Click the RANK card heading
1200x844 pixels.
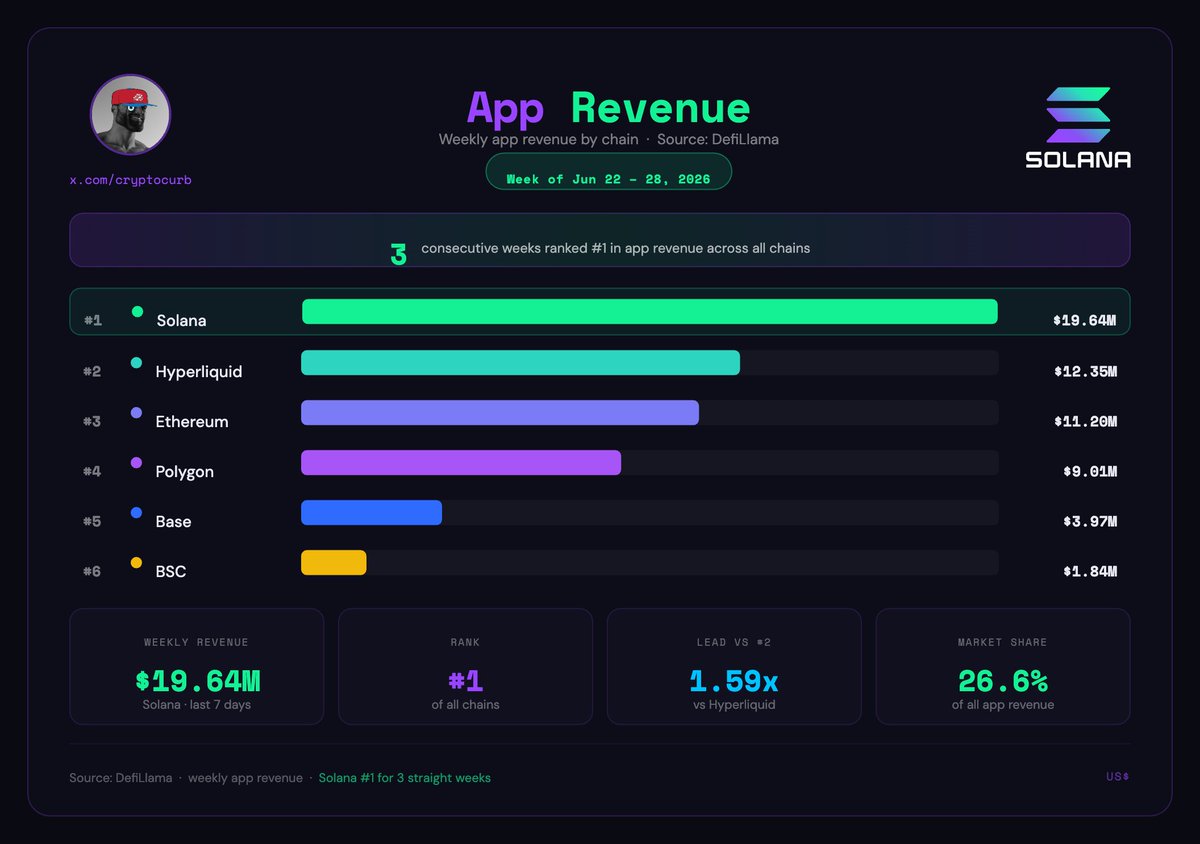point(466,642)
